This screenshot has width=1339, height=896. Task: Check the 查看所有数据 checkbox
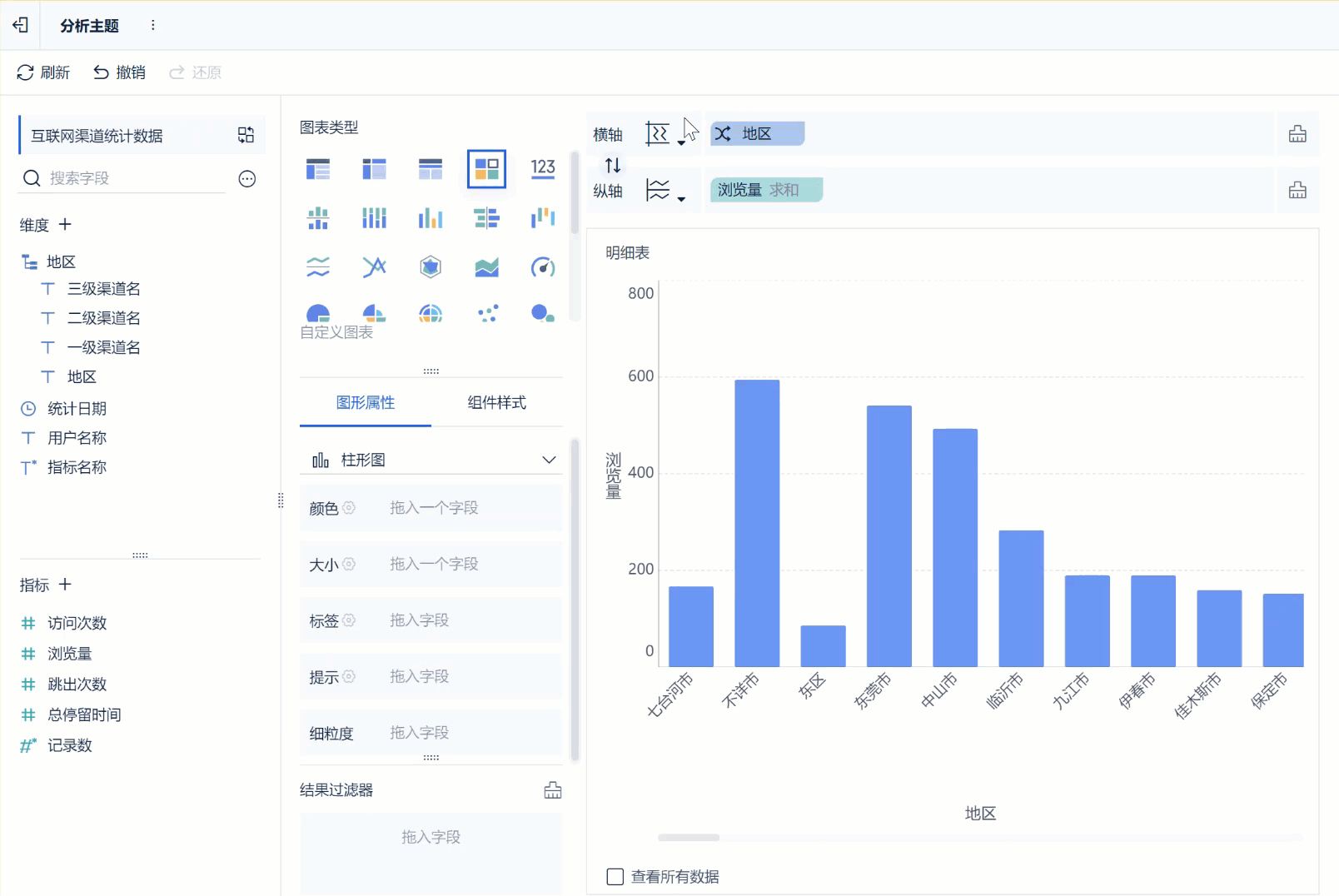click(615, 877)
